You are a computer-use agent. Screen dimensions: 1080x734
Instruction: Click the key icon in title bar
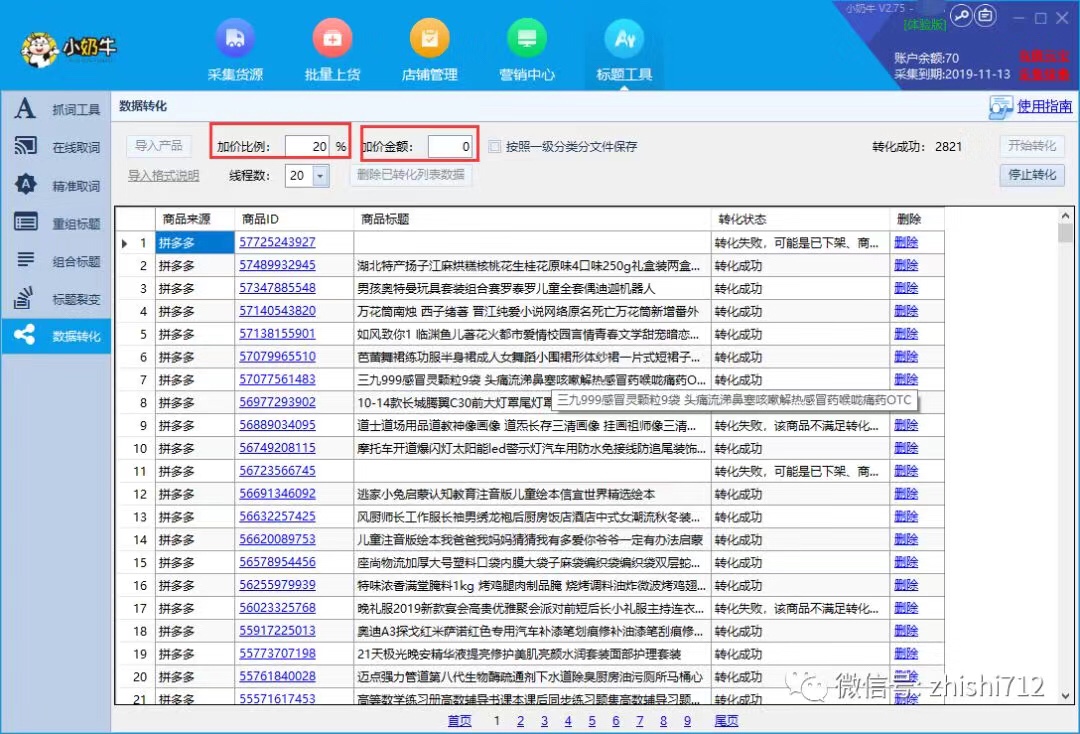point(961,15)
